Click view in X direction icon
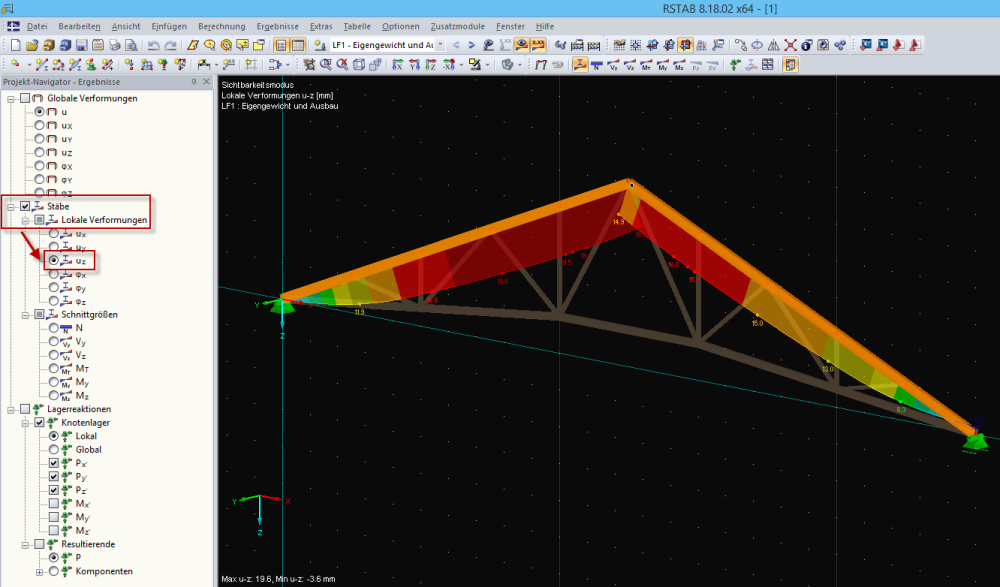This screenshot has width=1000, height=587. click(x=399, y=65)
